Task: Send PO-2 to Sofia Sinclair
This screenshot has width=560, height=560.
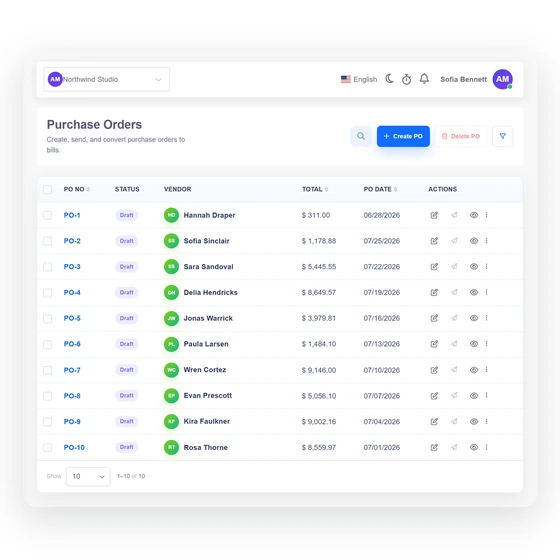Action: tap(454, 241)
